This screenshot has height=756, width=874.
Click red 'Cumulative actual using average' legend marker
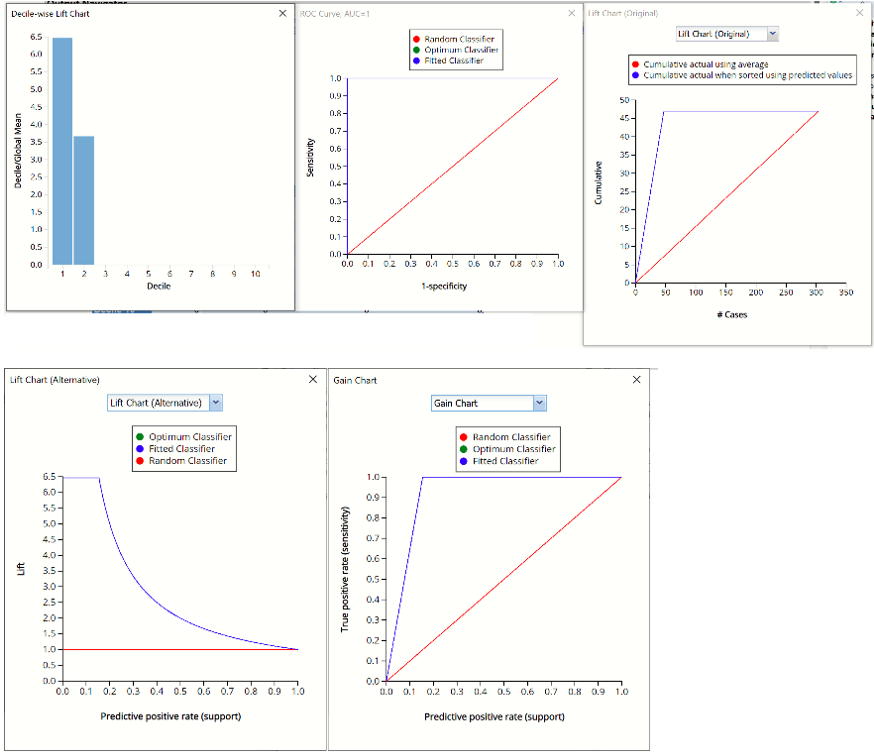click(635, 65)
